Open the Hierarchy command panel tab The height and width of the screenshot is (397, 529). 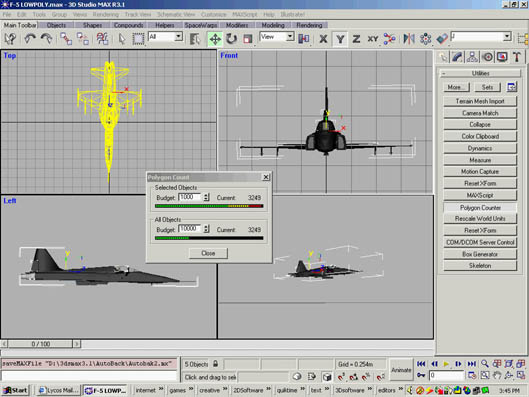point(472,57)
